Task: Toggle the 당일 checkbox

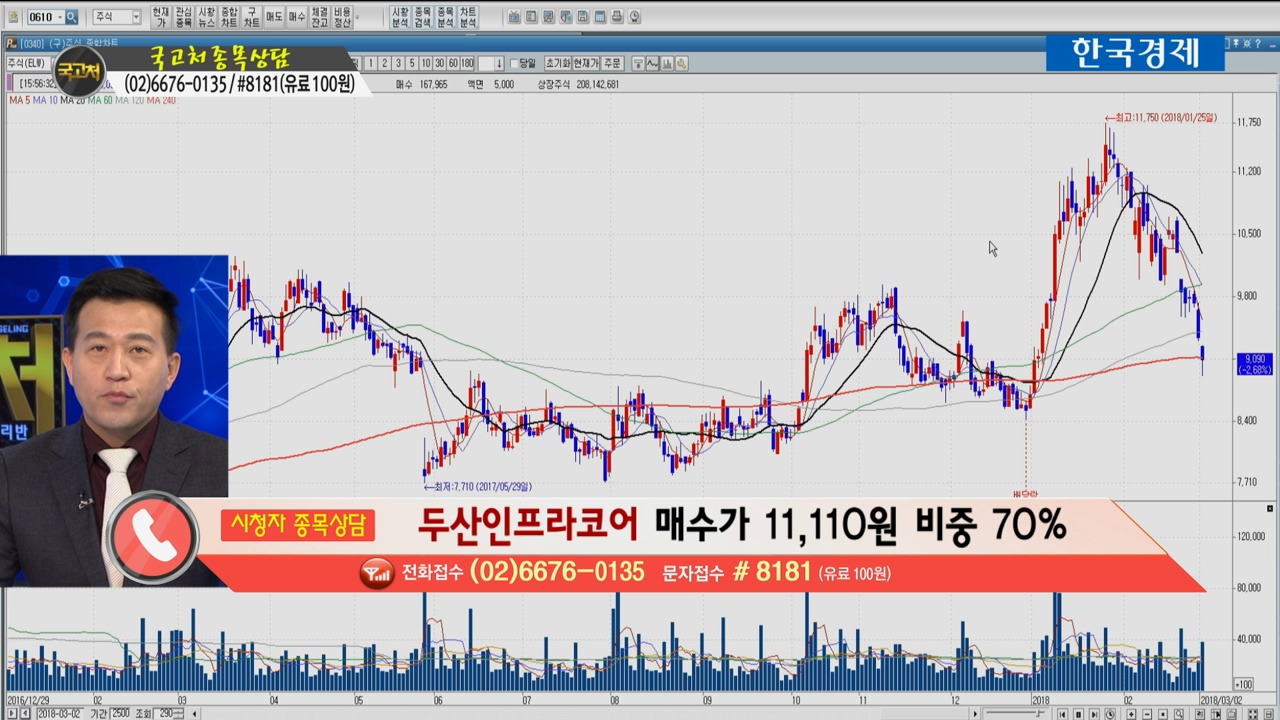Action: click(x=515, y=64)
